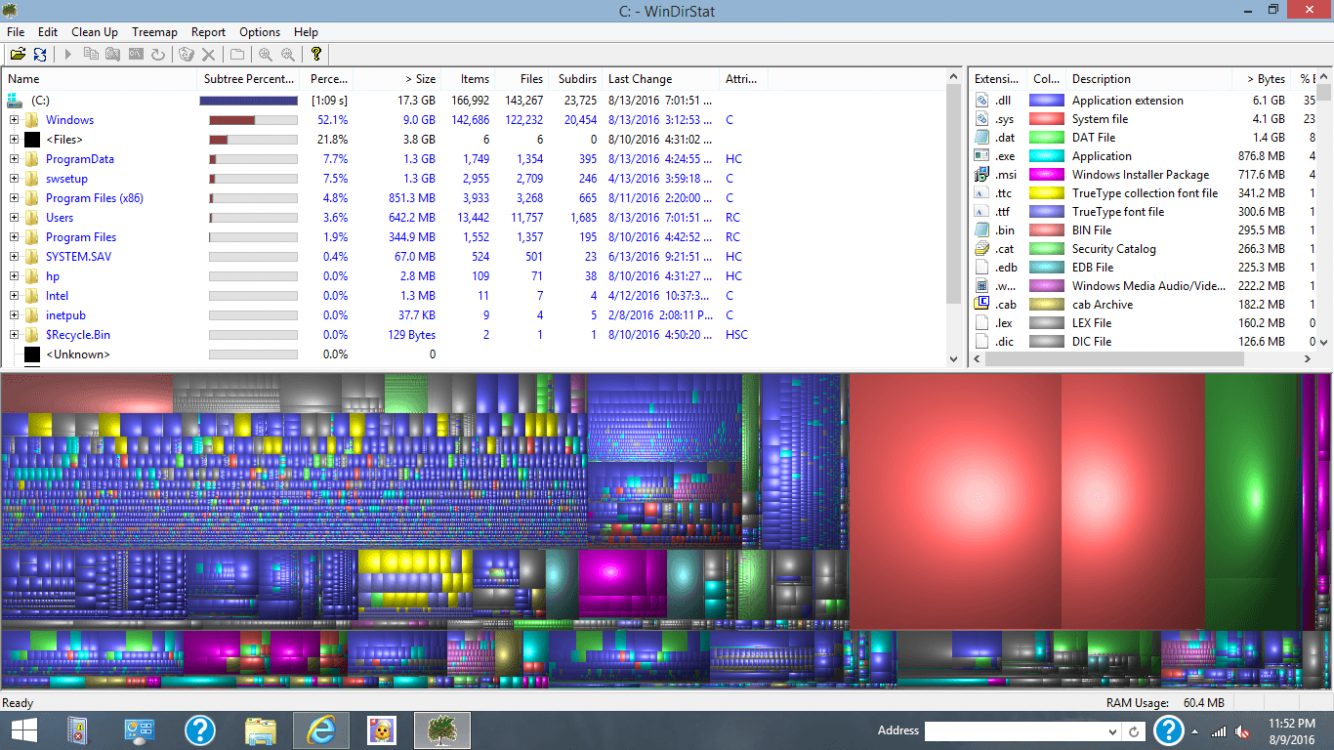Expand the Windows folder node
The height and width of the screenshot is (750, 1334).
click(14, 120)
